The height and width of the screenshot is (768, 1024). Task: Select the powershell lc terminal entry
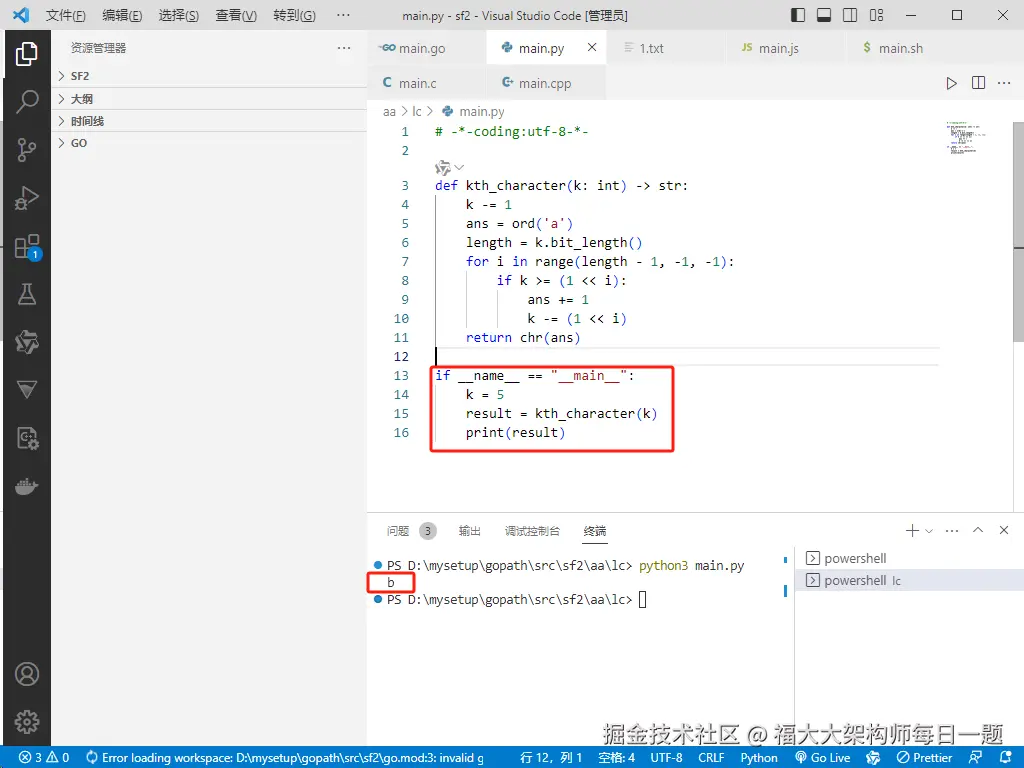pos(909,581)
